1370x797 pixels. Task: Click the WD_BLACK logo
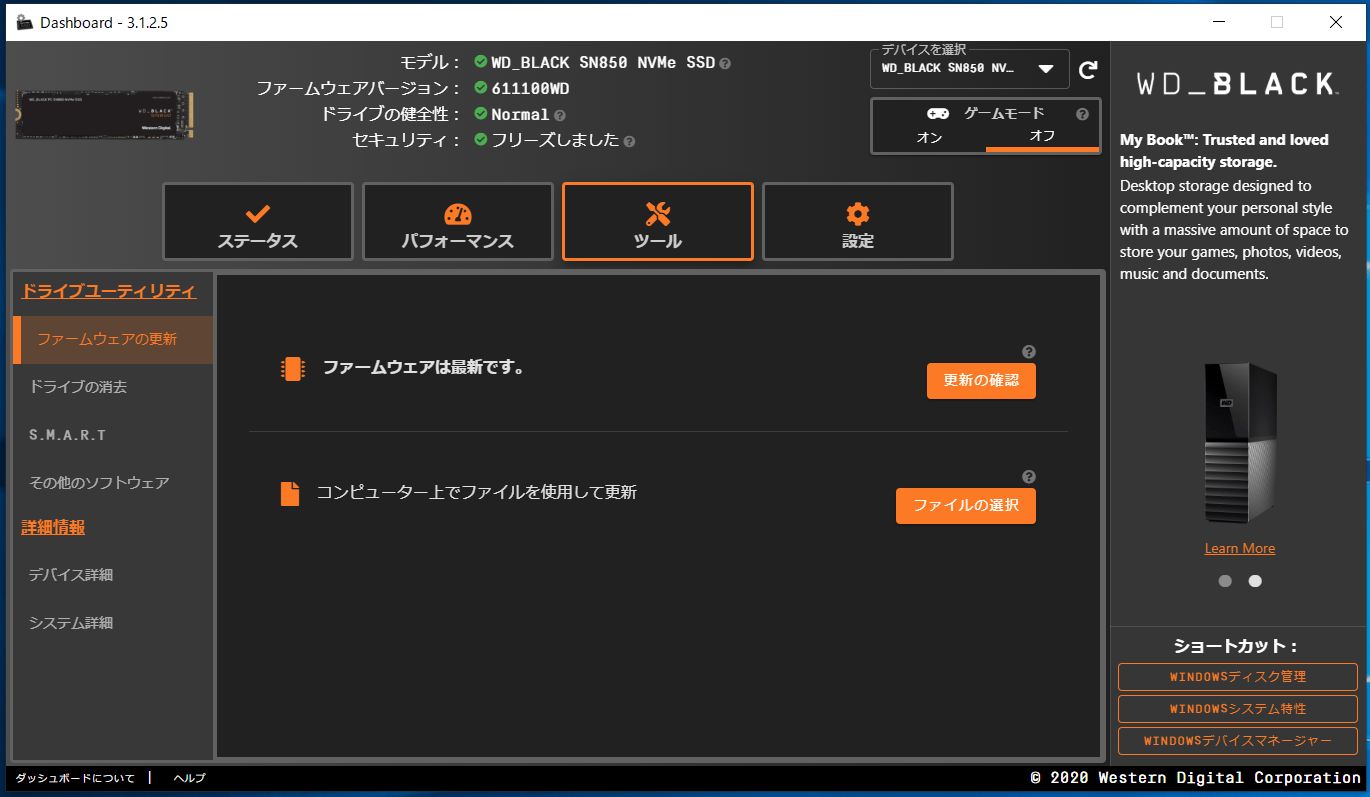[1238, 84]
